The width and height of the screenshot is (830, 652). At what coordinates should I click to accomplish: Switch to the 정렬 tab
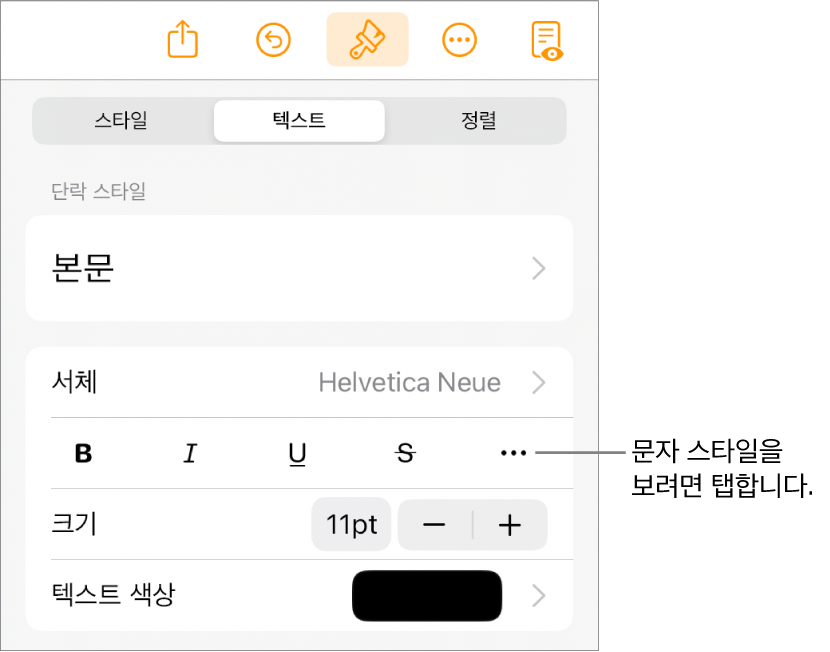click(x=478, y=121)
